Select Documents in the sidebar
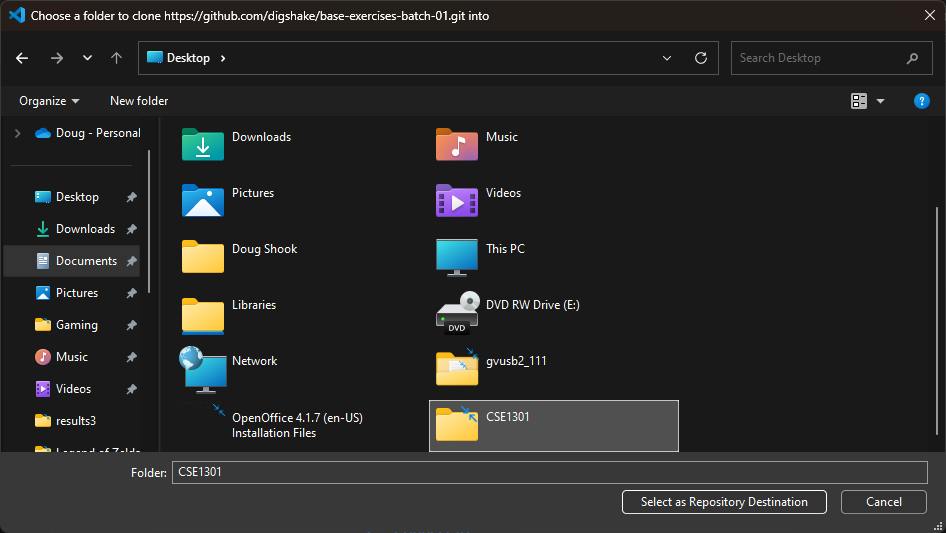The height and width of the screenshot is (533, 946). point(86,261)
